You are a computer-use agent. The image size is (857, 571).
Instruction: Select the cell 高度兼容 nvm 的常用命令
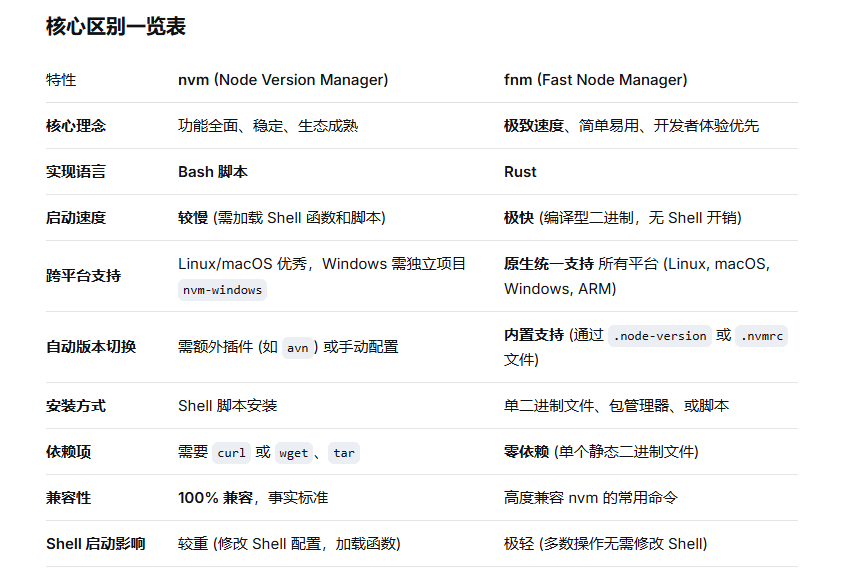tap(591, 497)
